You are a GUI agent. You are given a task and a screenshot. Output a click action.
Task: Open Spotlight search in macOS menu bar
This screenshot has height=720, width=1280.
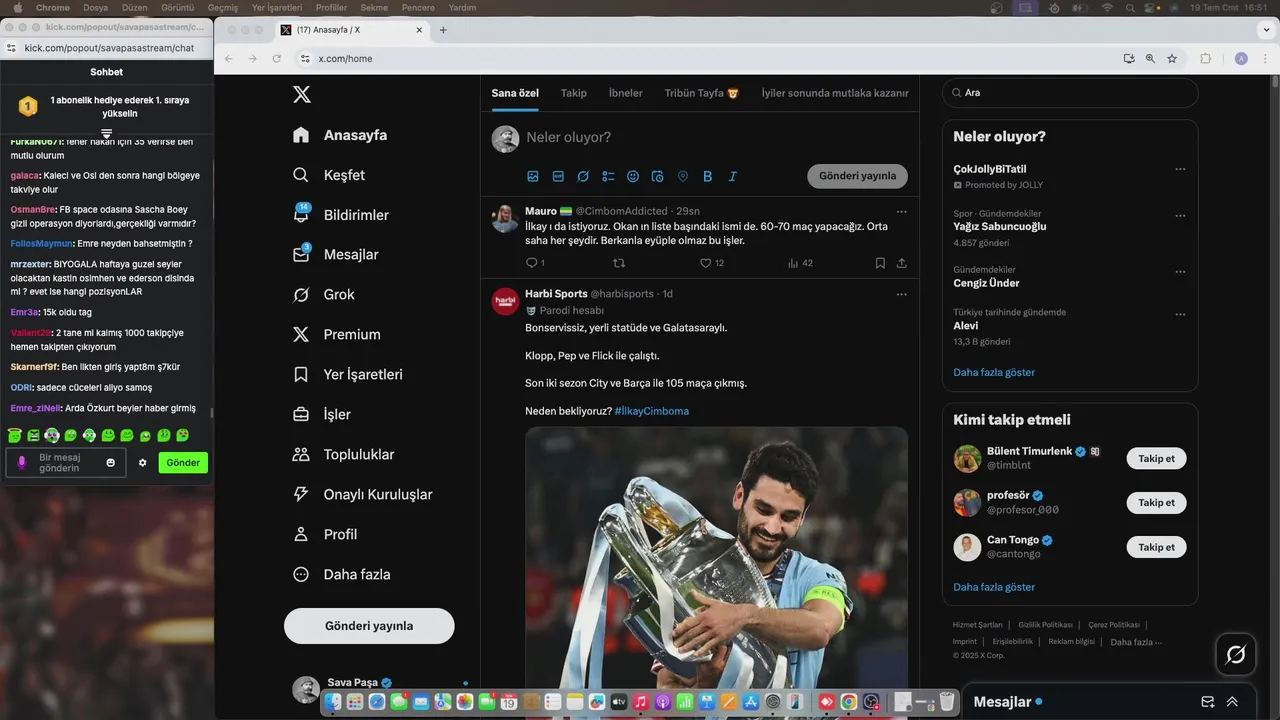(1130, 7)
